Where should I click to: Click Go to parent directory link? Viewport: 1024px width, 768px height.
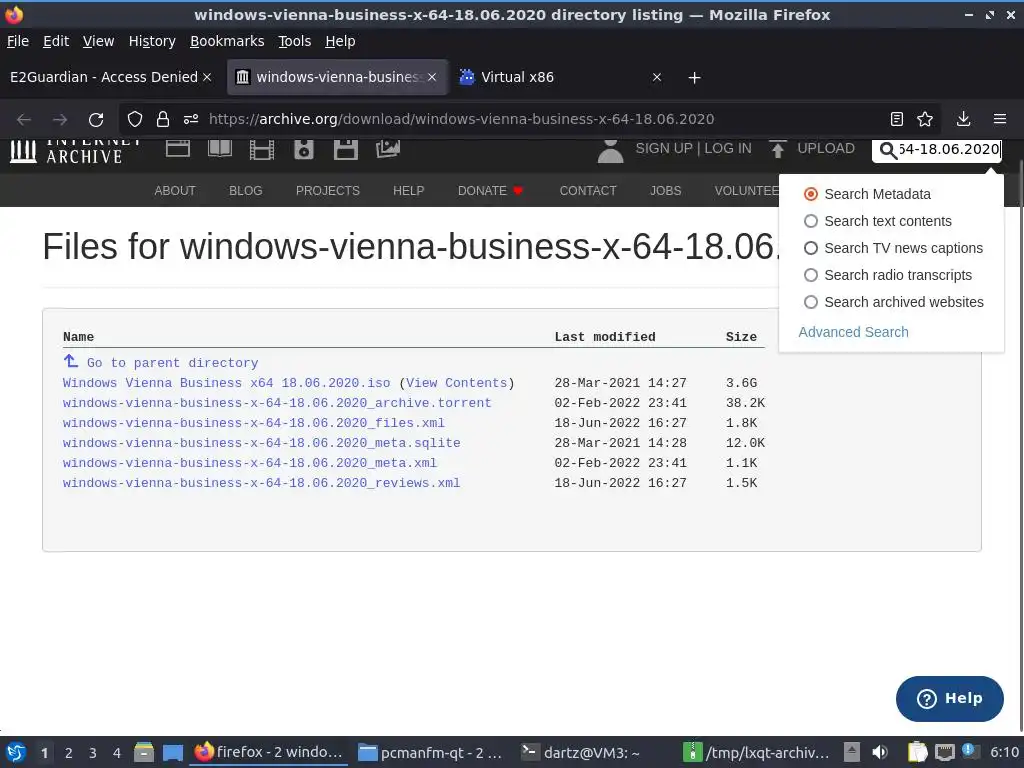tap(172, 362)
